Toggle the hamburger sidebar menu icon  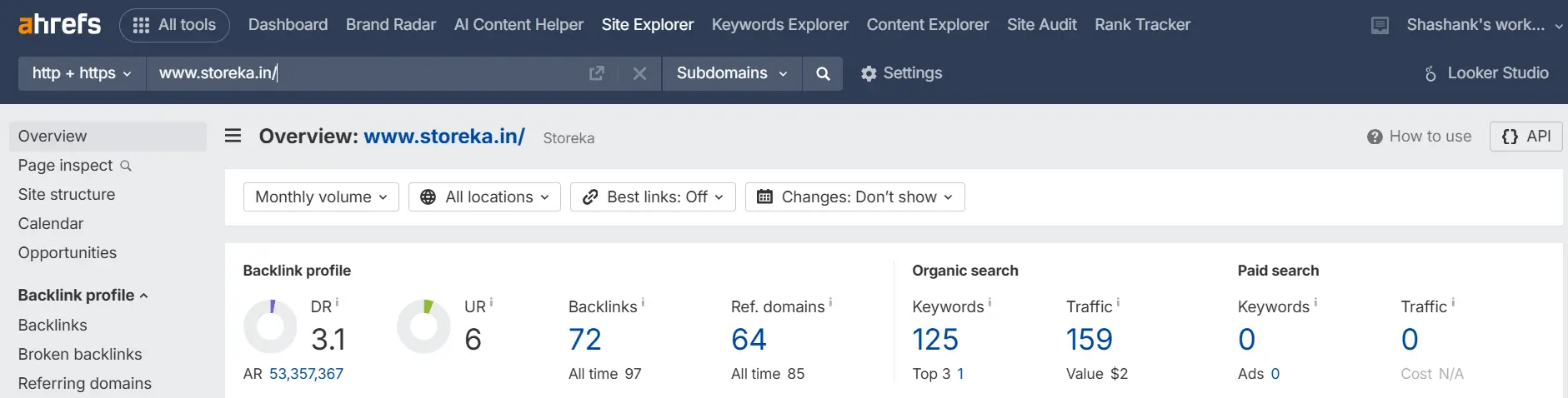point(233,136)
